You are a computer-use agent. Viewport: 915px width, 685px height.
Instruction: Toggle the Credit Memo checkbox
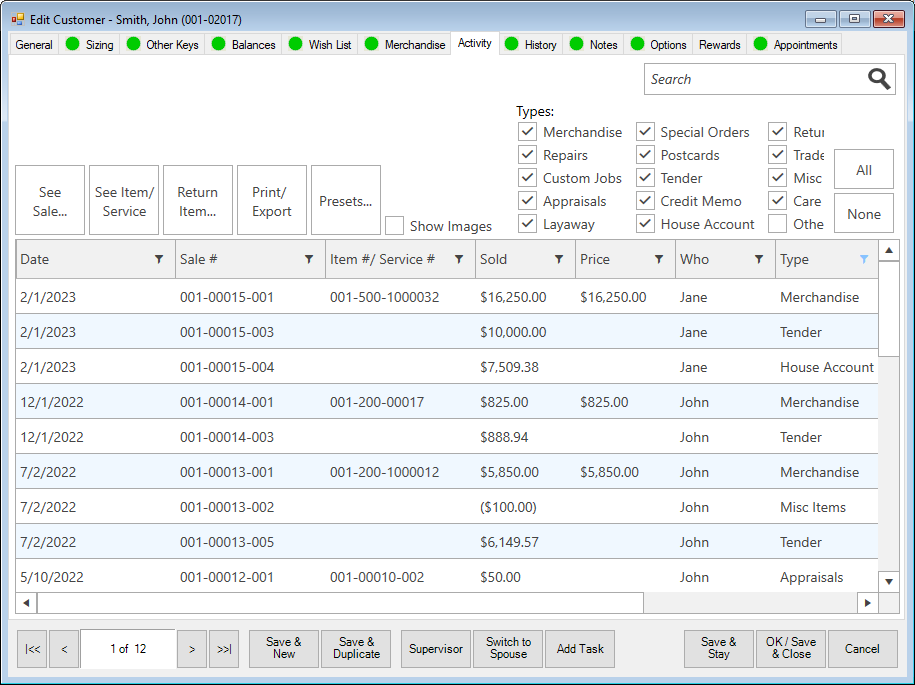coord(645,201)
